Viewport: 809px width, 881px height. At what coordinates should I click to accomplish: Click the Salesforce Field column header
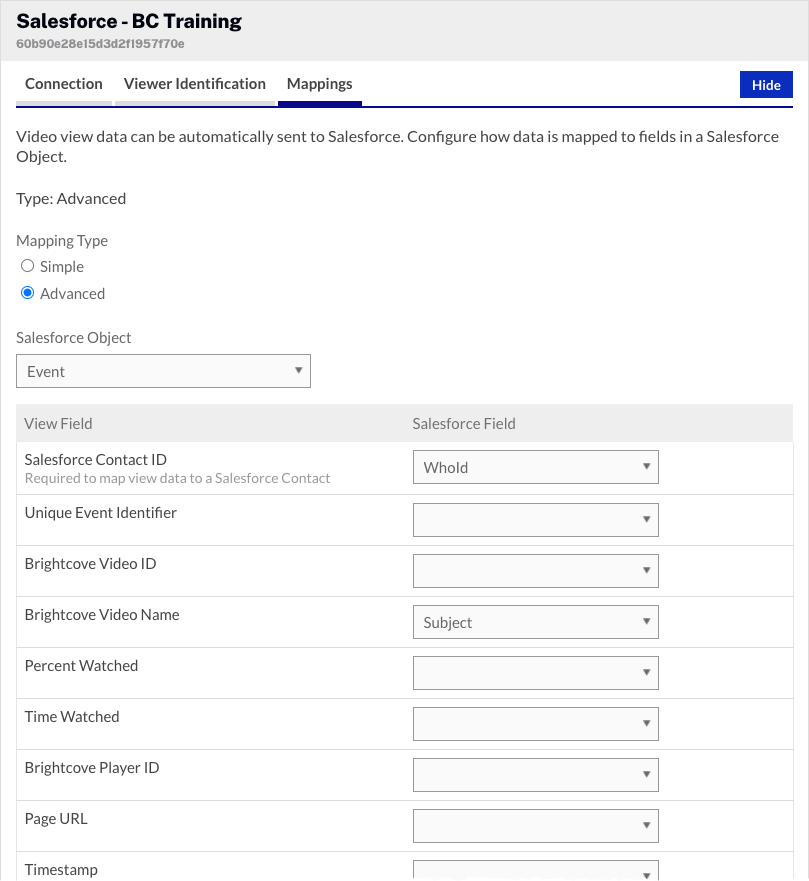pyautogui.click(x=464, y=424)
